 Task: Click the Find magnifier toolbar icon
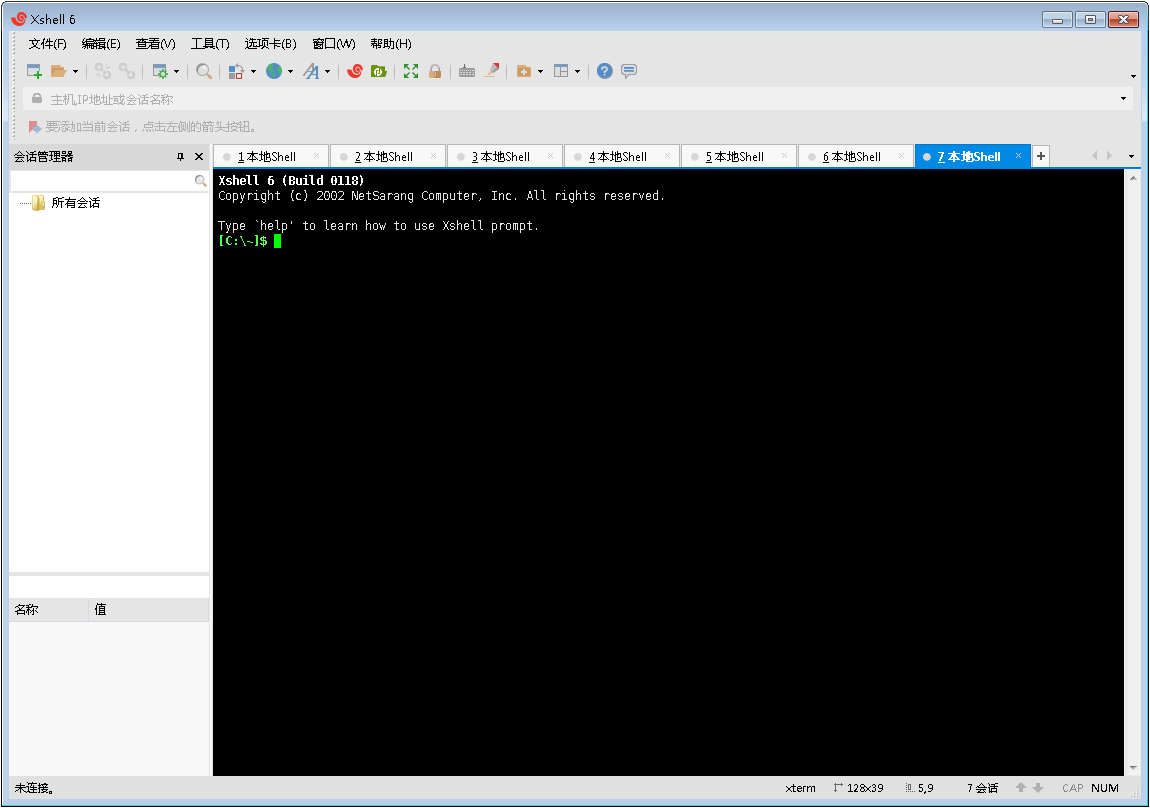click(x=204, y=71)
